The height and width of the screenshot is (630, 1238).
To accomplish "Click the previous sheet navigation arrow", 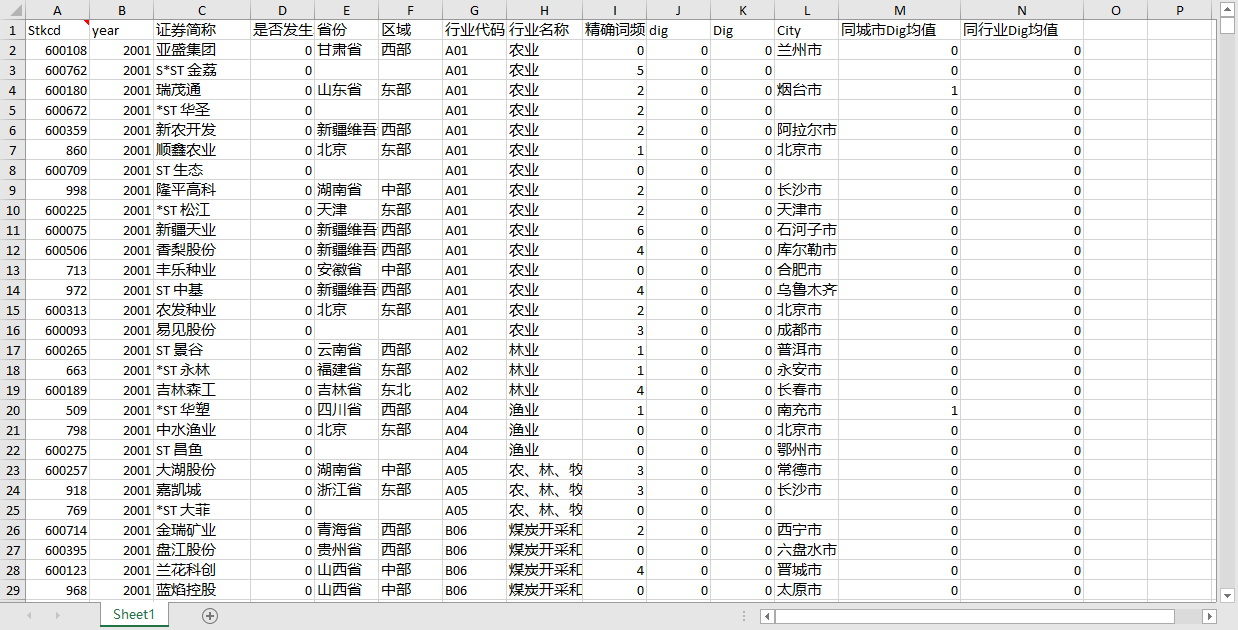I will pyautogui.click(x=29, y=615).
